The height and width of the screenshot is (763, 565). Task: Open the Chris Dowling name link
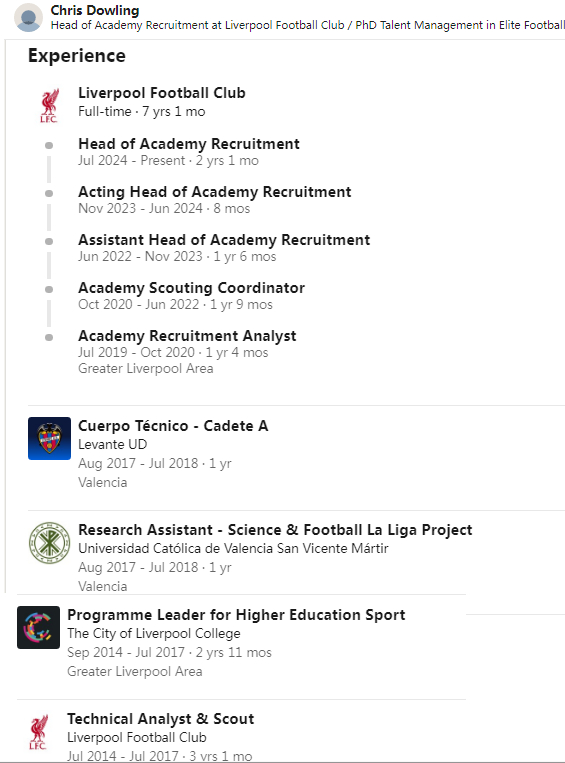tap(95, 10)
